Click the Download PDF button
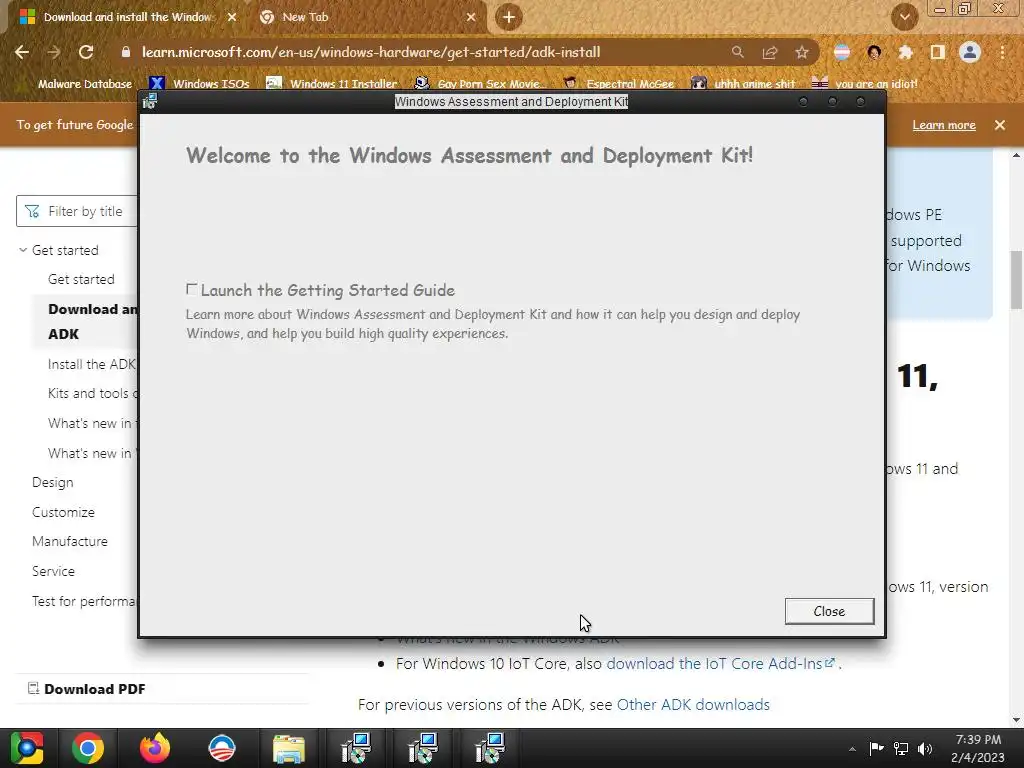The height and width of the screenshot is (768, 1024). pyautogui.click(x=87, y=689)
